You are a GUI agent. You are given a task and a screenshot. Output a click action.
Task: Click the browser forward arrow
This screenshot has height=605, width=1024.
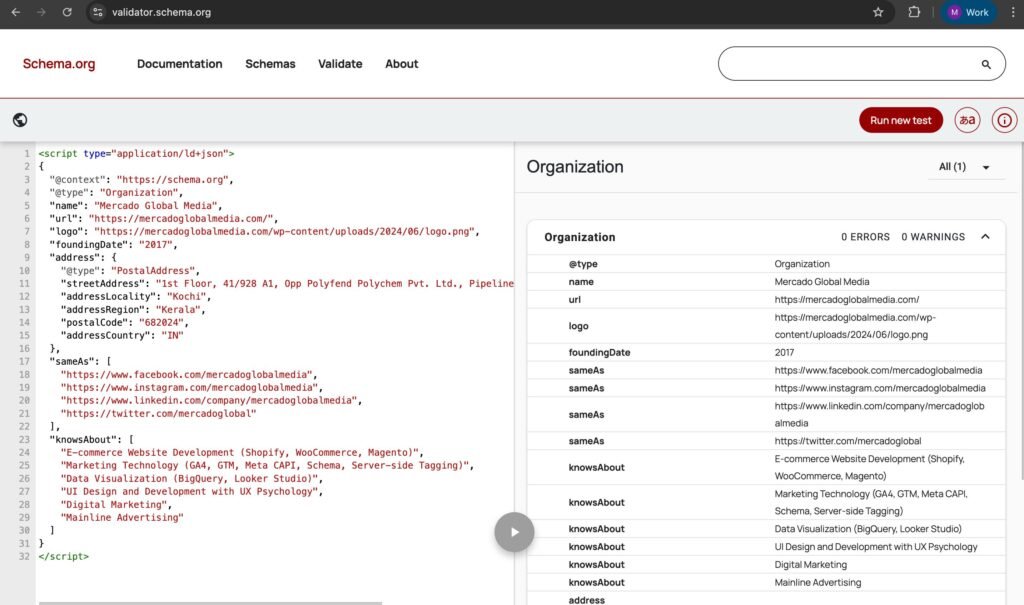(x=41, y=12)
